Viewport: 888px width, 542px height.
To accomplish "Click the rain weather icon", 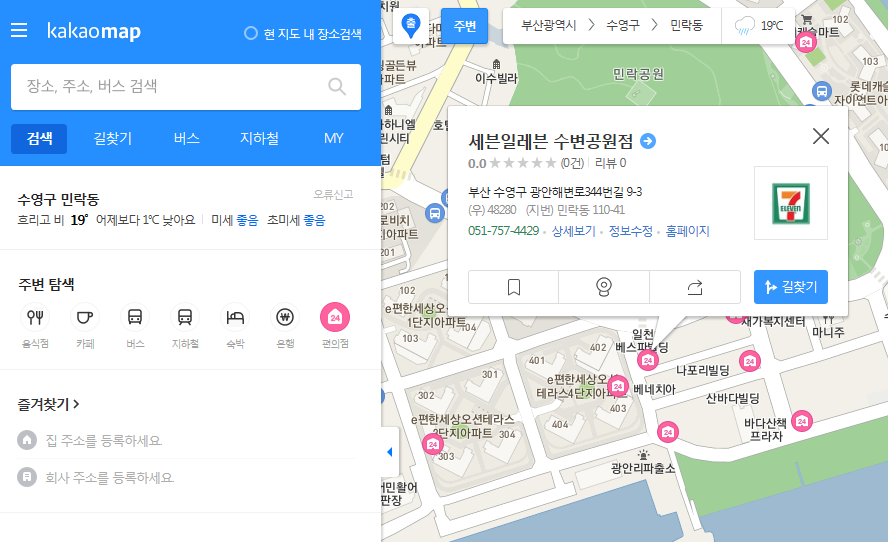I will pyautogui.click(x=744, y=26).
